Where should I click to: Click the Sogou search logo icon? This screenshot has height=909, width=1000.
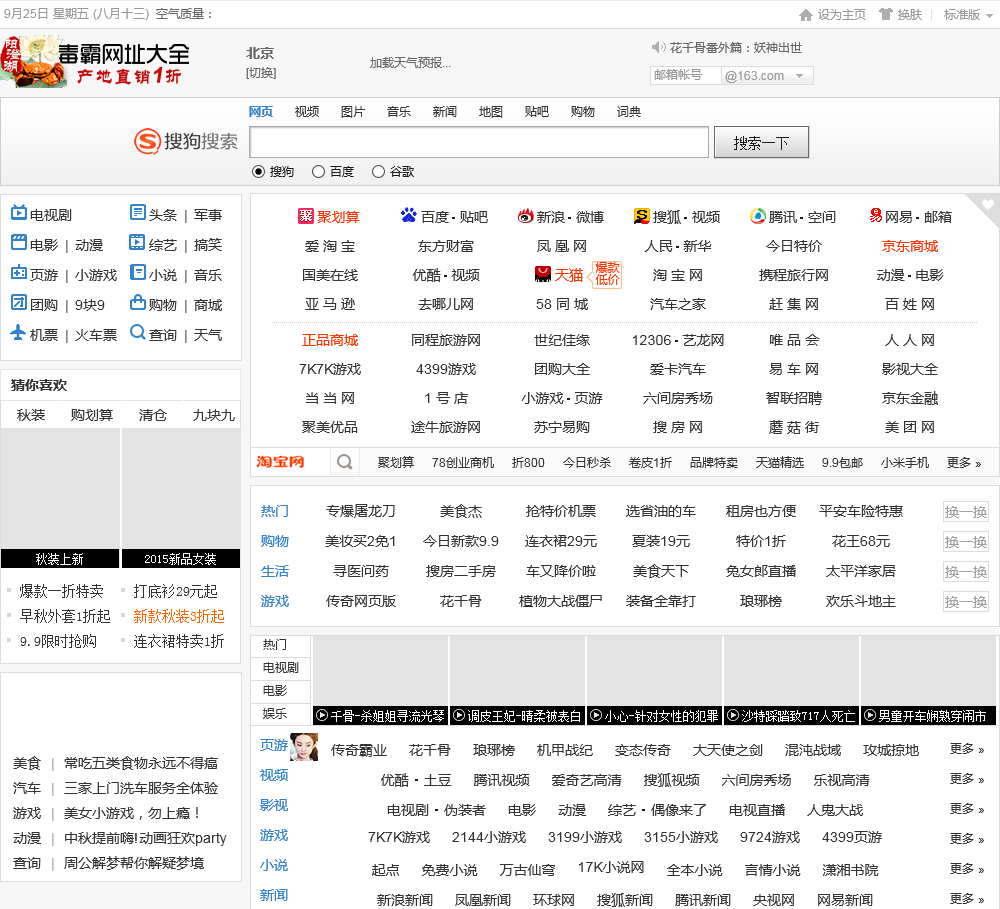147,142
